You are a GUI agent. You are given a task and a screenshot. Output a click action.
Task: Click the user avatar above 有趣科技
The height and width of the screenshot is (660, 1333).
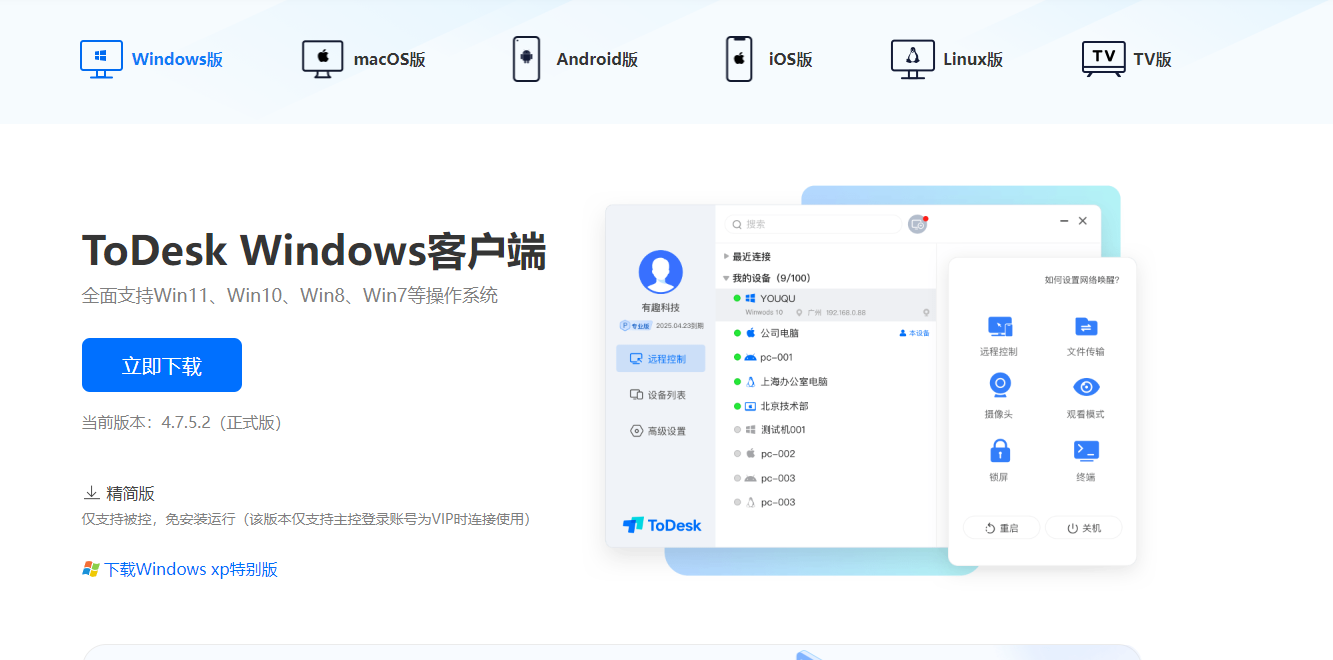pos(660,271)
